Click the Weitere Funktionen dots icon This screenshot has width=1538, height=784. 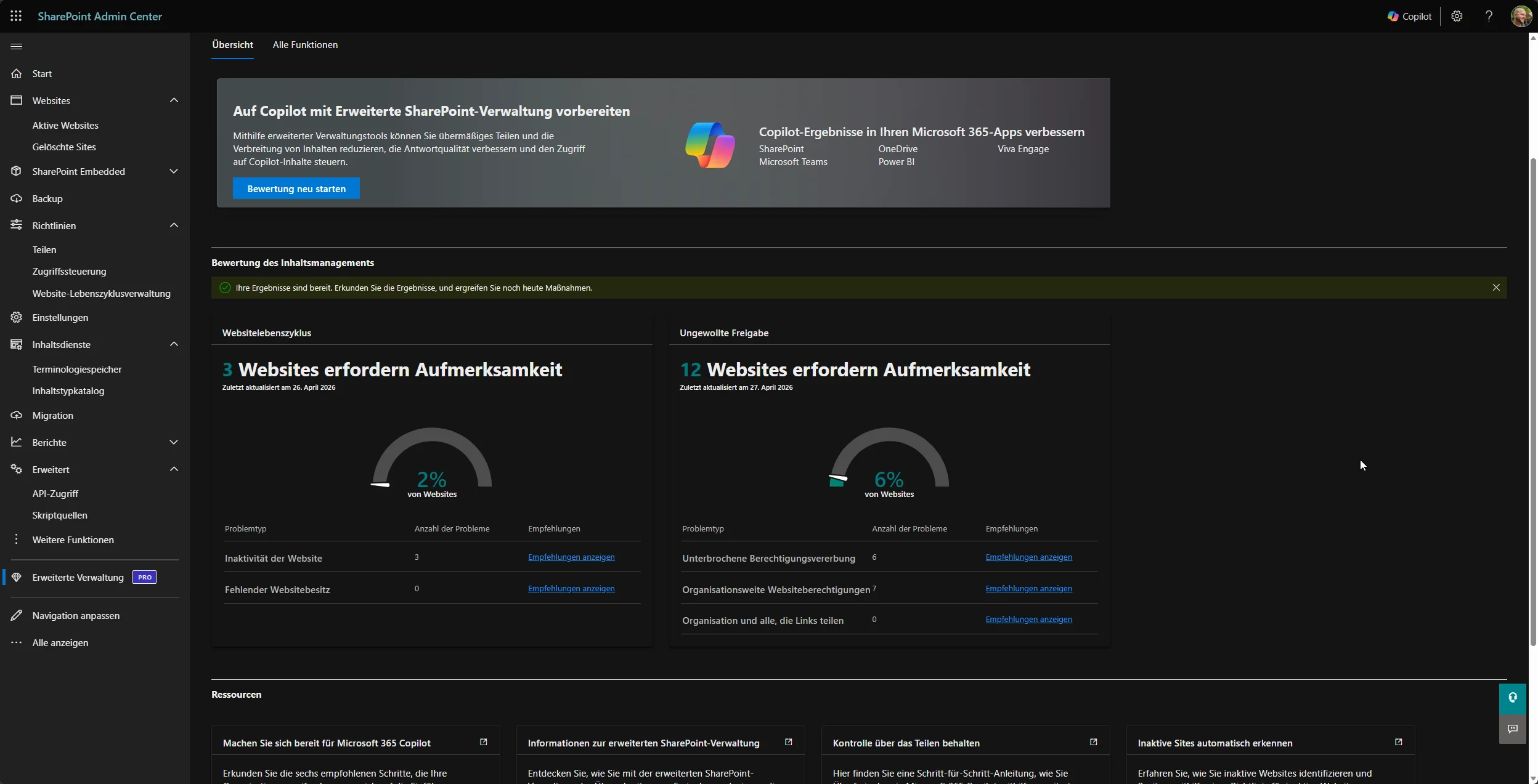(17, 540)
